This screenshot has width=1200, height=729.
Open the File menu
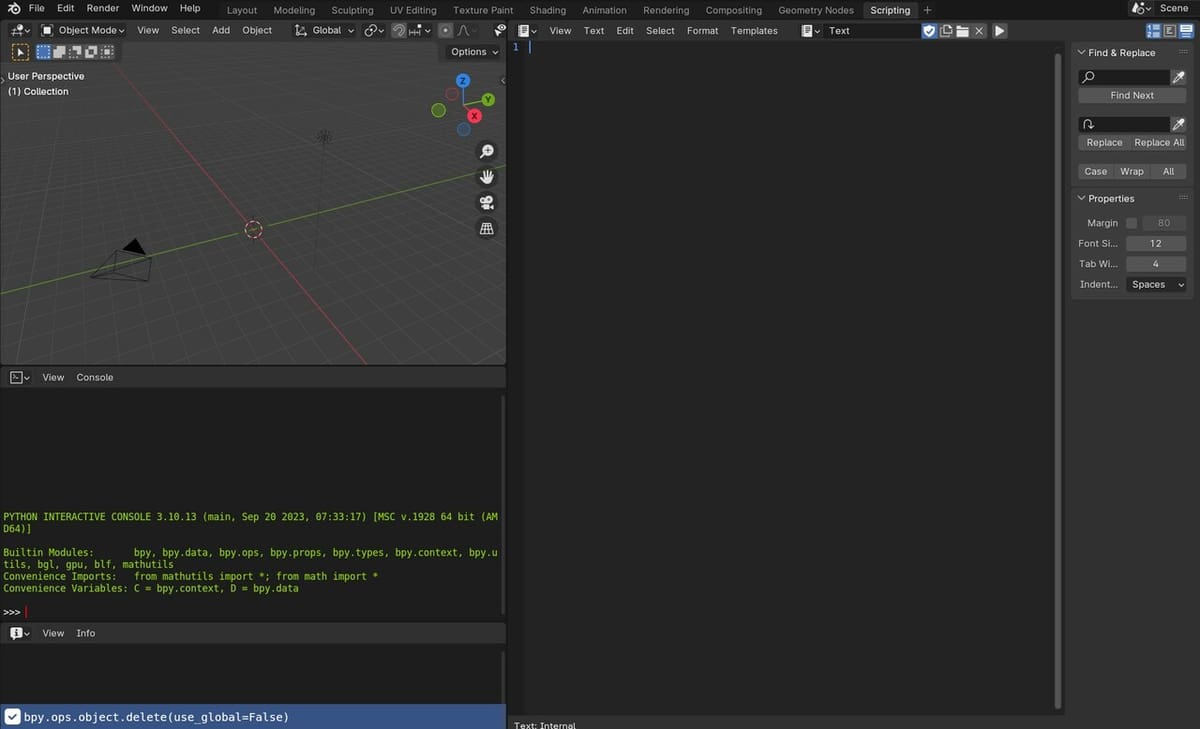(36, 8)
